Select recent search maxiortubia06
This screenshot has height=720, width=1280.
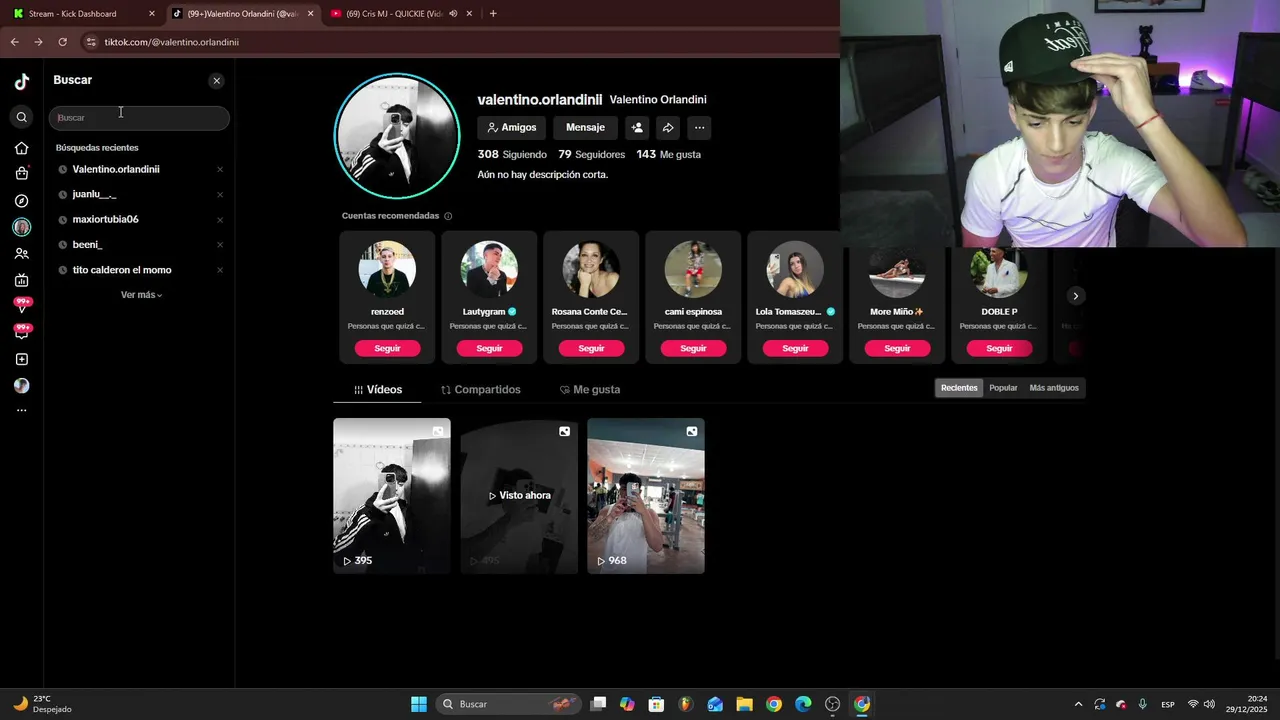pos(105,219)
